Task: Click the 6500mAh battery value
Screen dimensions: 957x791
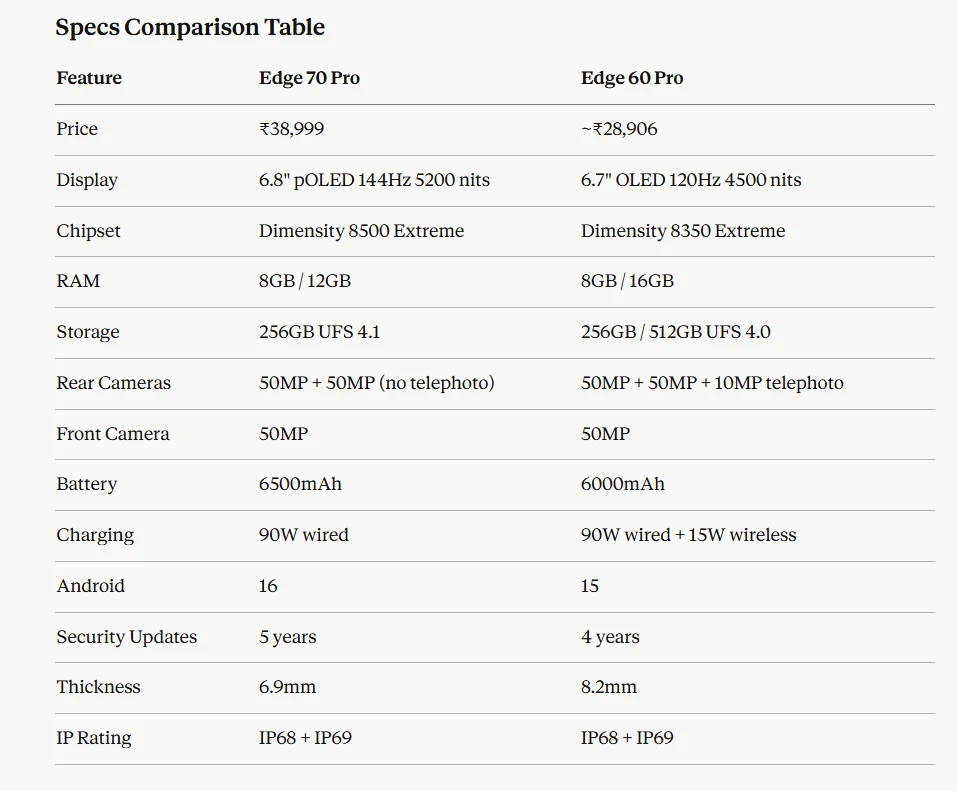Action: click(x=300, y=484)
